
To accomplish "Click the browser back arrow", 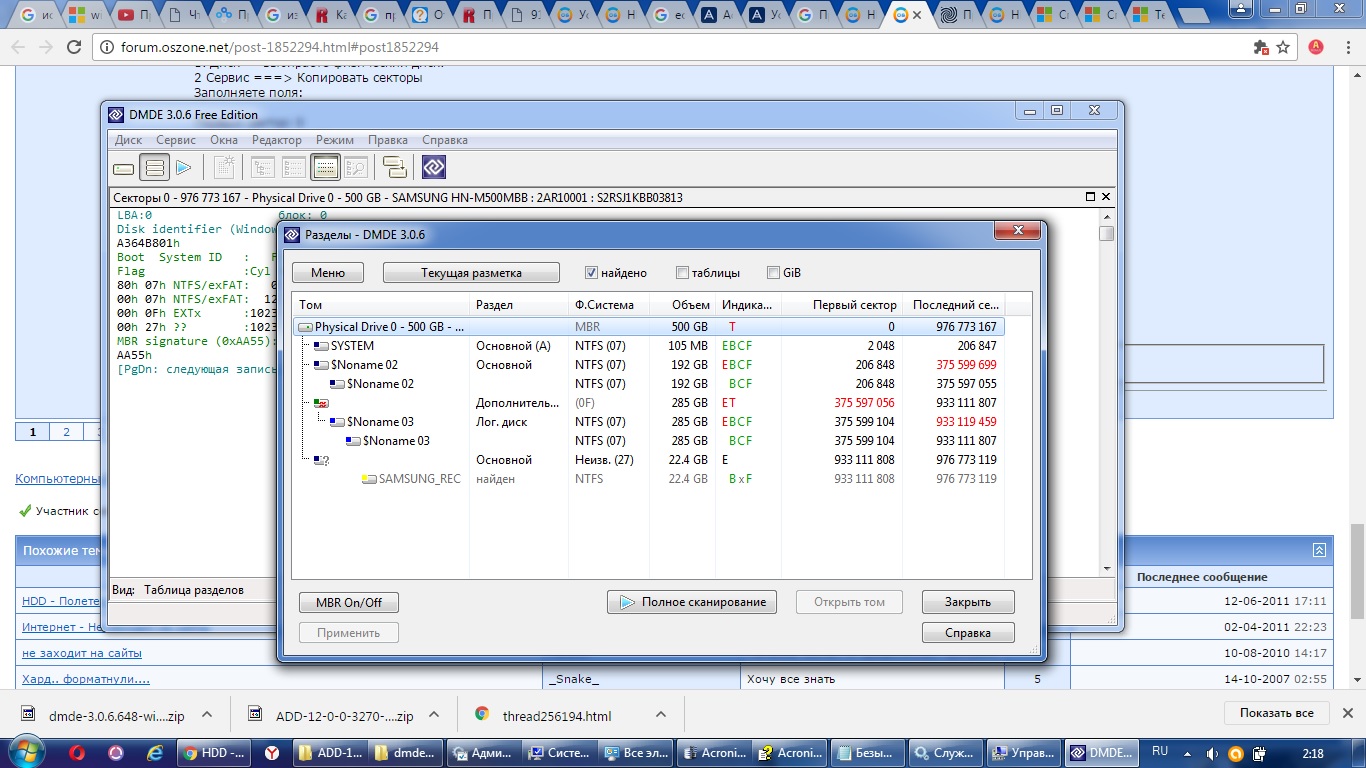I will pos(19,47).
